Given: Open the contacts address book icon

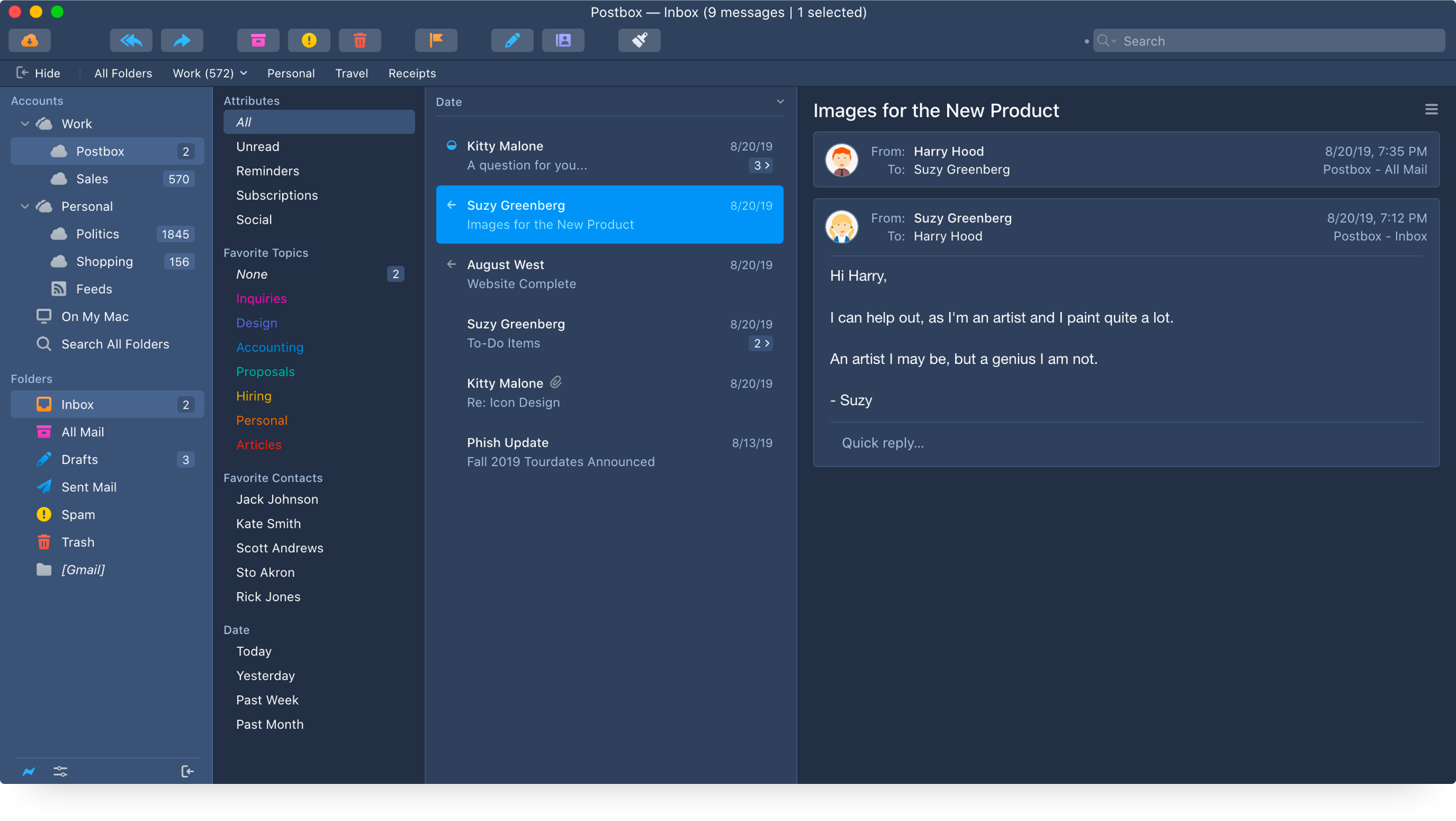Looking at the screenshot, I should [x=563, y=40].
